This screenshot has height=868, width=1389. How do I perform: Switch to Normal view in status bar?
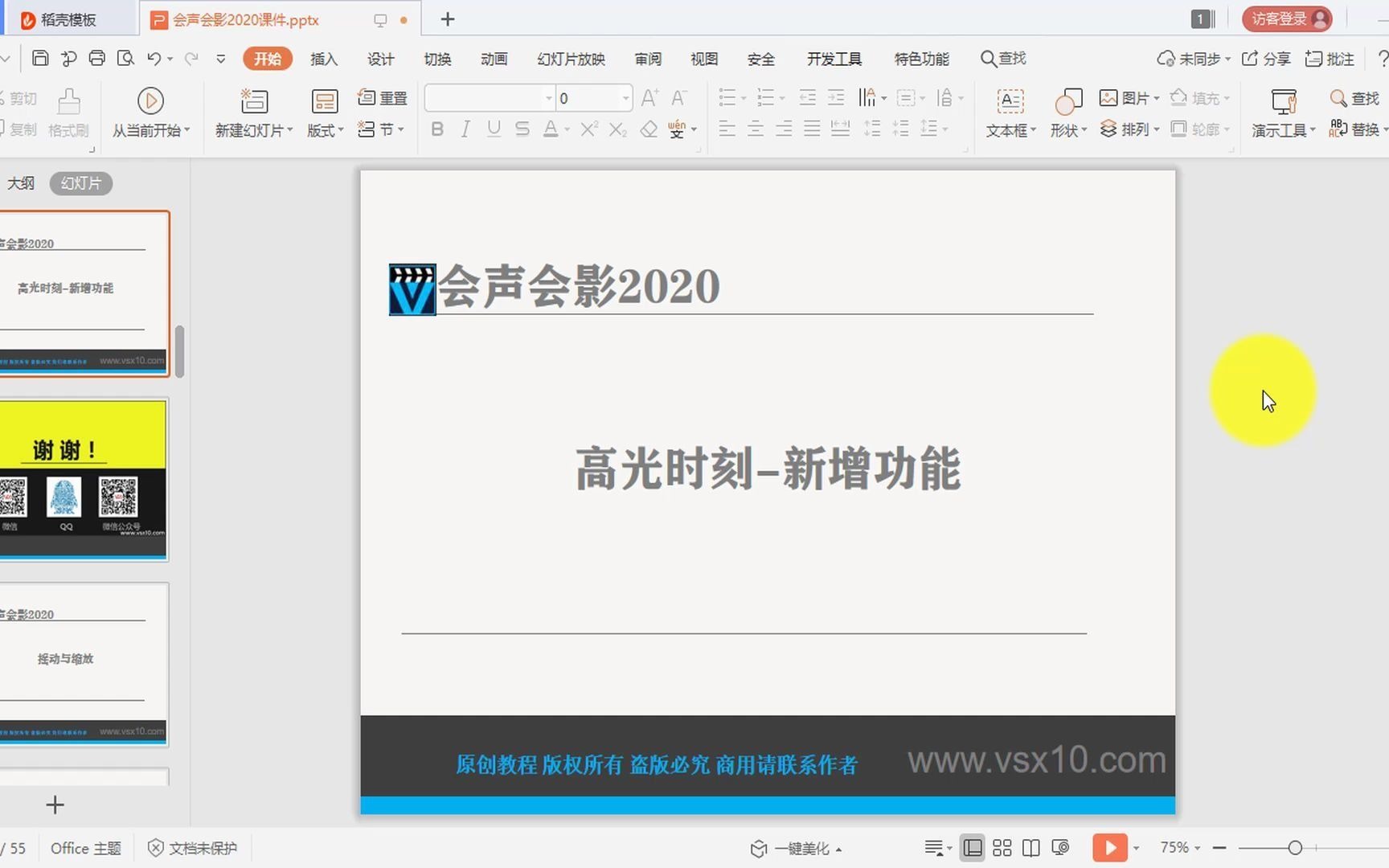pos(973,848)
